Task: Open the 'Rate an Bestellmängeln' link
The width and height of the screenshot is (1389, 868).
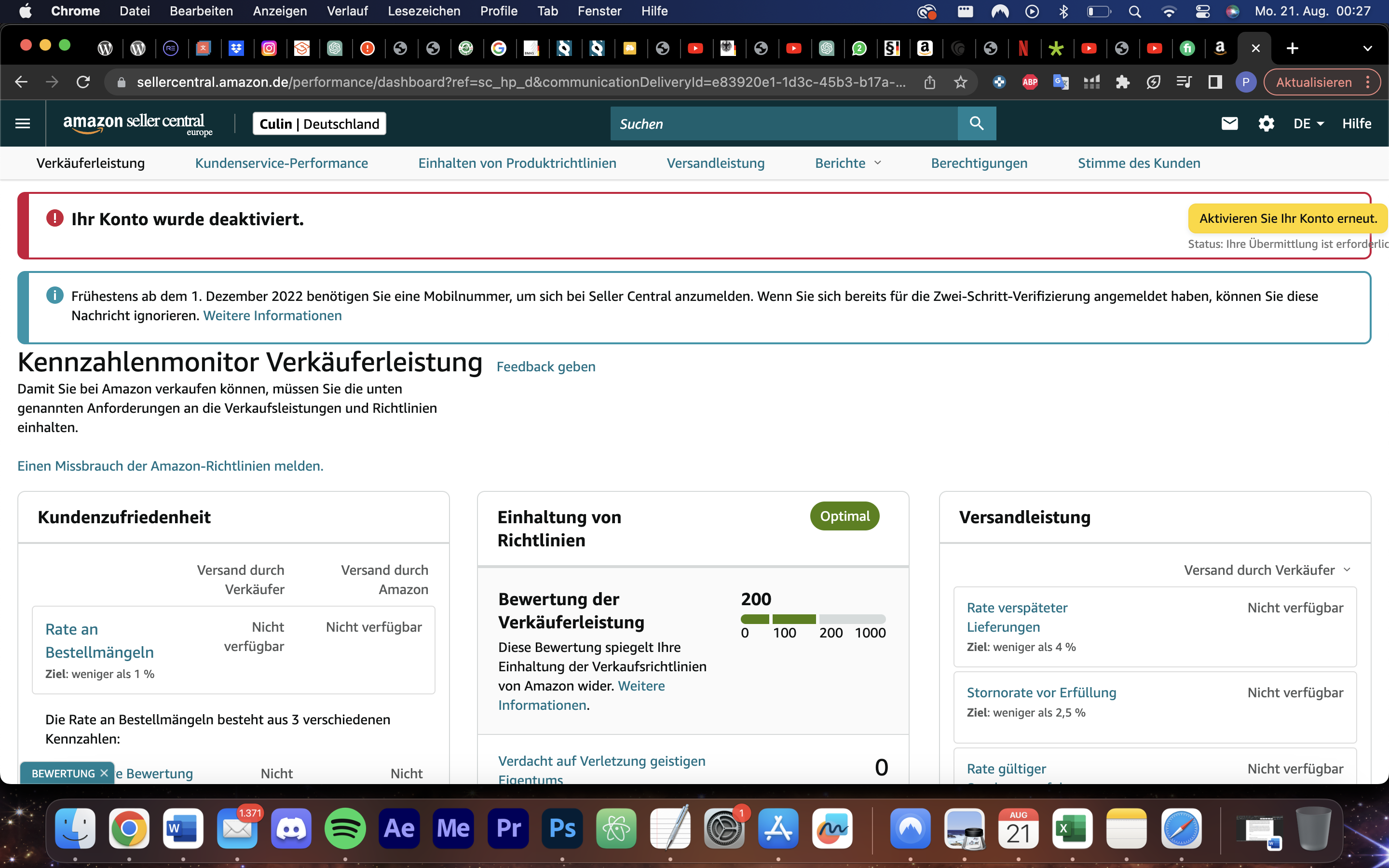Action: tap(99, 640)
